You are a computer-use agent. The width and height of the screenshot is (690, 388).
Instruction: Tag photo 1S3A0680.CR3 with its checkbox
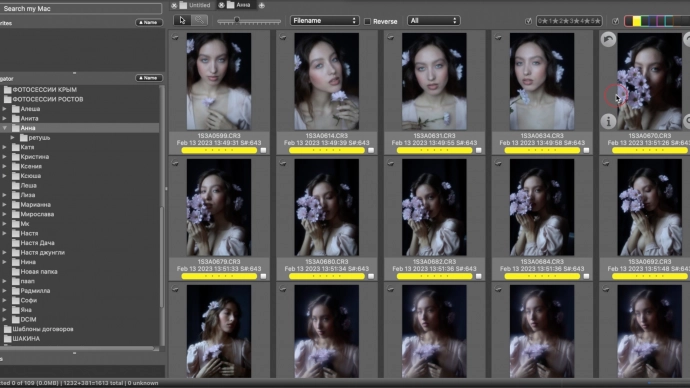pyautogui.click(x=371, y=276)
